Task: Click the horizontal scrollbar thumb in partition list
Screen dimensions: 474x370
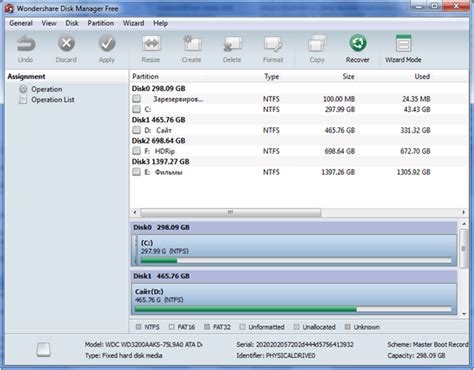Action: tap(231, 212)
